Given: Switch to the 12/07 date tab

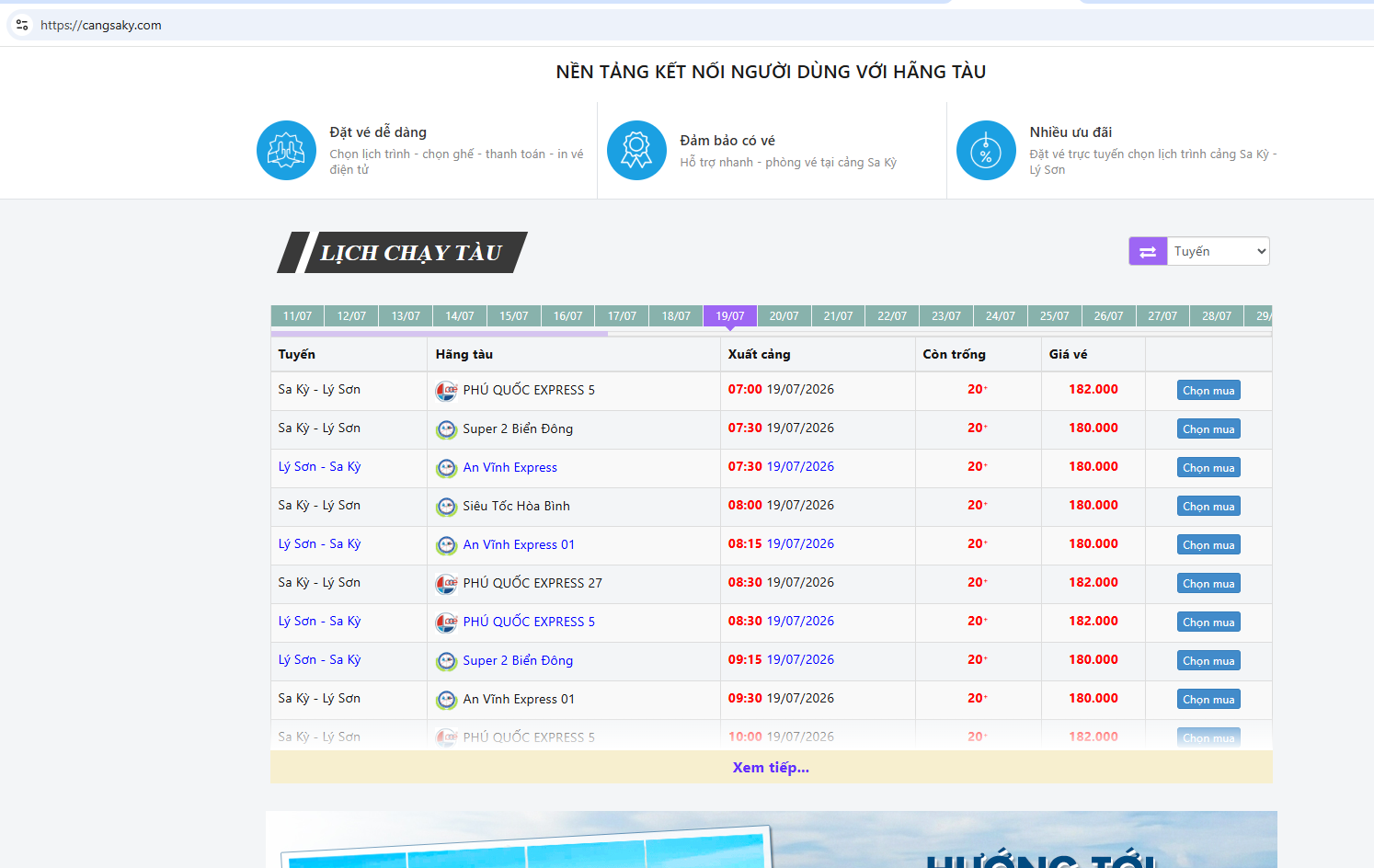Looking at the screenshot, I should (x=351, y=316).
